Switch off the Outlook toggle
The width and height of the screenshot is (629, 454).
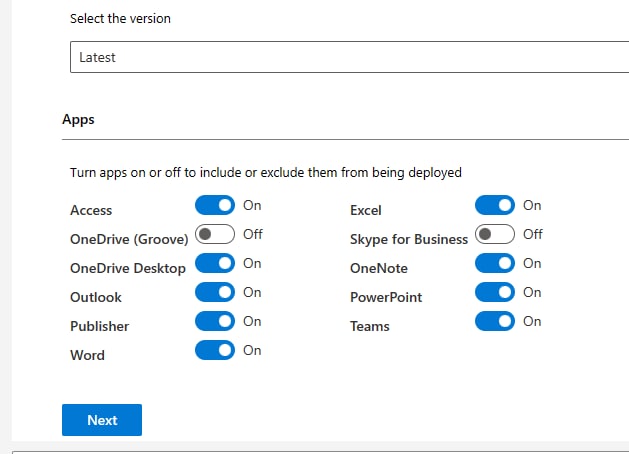(215, 292)
